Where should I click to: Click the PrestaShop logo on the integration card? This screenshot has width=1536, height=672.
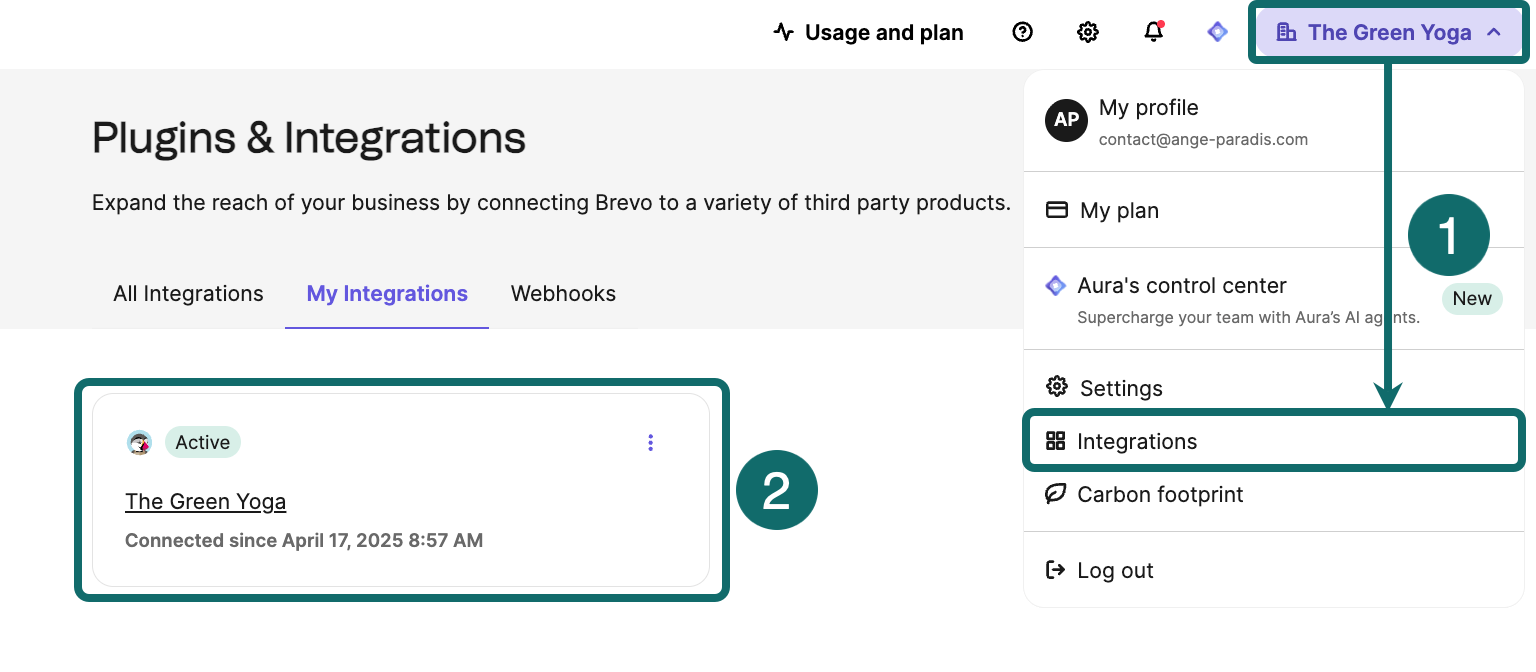pos(139,441)
